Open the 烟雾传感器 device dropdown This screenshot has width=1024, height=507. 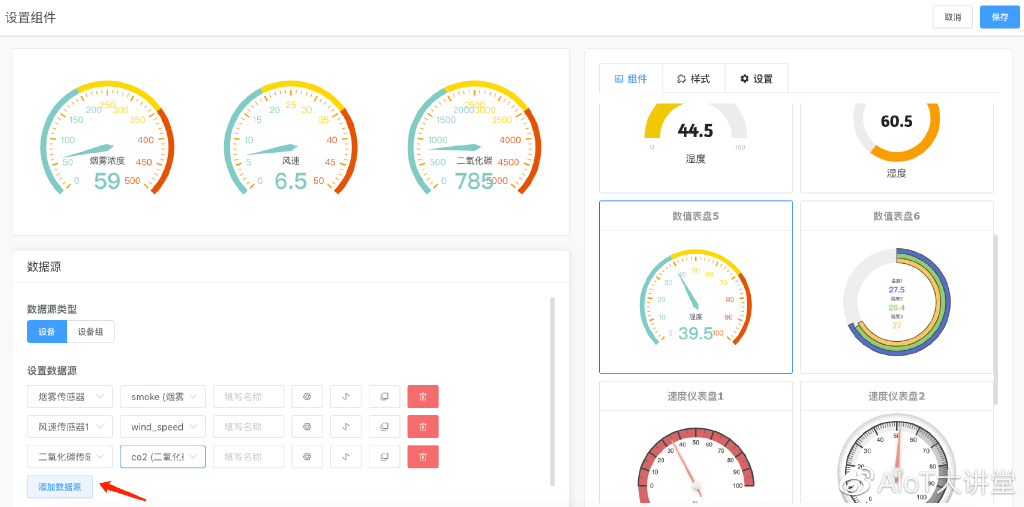pyautogui.click(x=70, y=397)
